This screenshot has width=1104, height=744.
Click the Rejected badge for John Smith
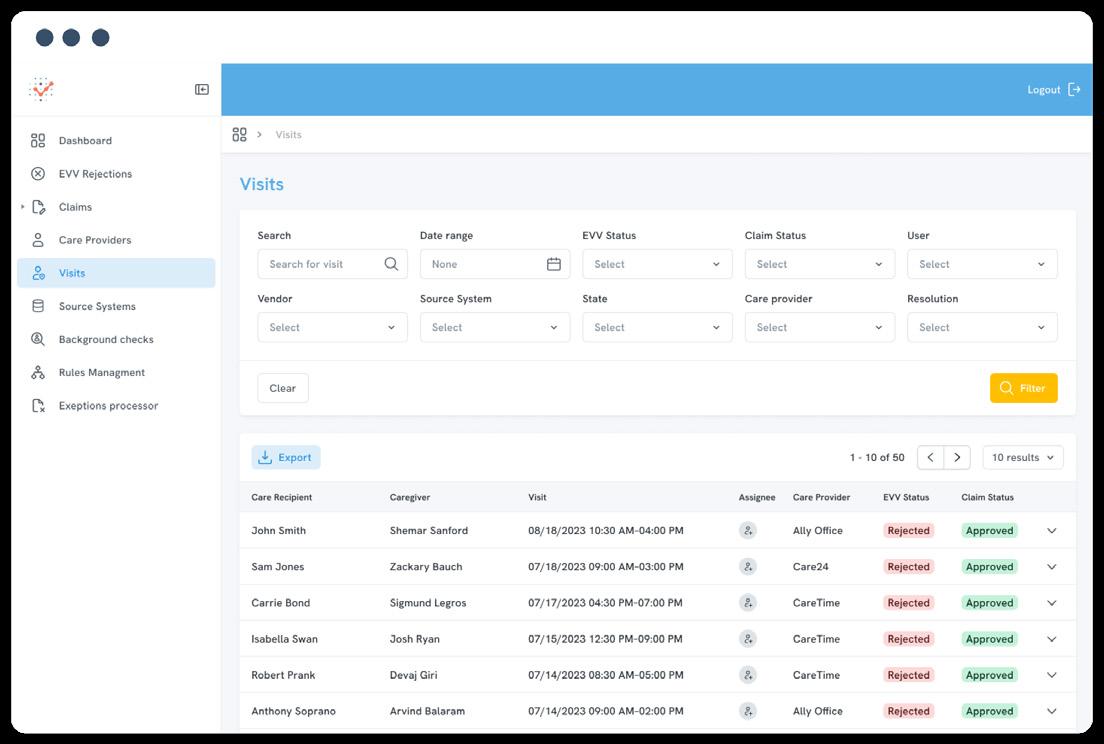[909, 531]
